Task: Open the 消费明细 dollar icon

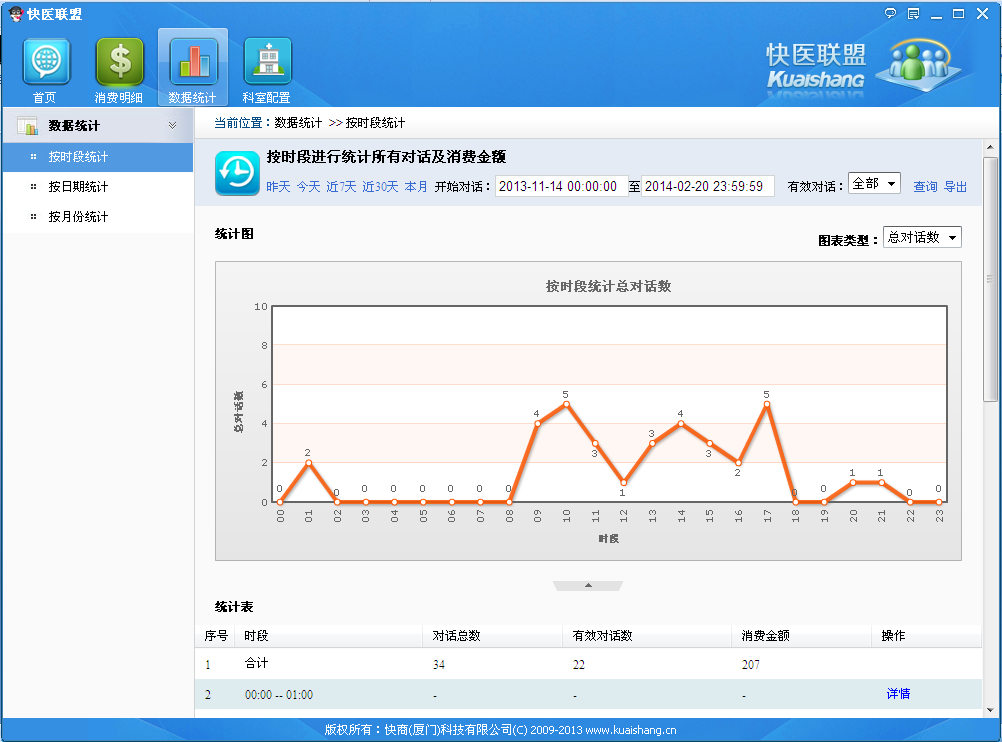Action: pyautogui.click(x=119, y=63)
